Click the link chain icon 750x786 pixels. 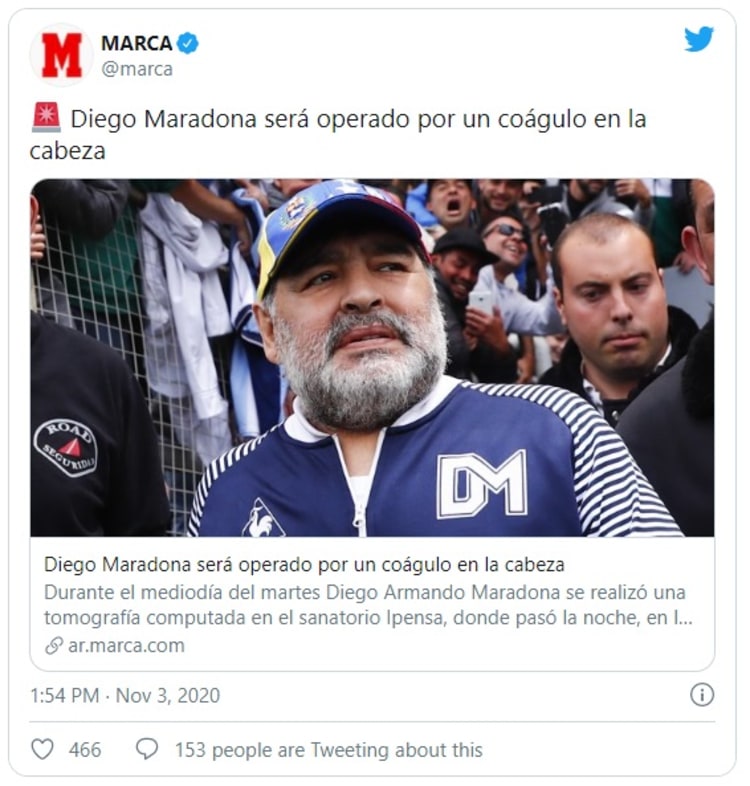click(54, 646)
